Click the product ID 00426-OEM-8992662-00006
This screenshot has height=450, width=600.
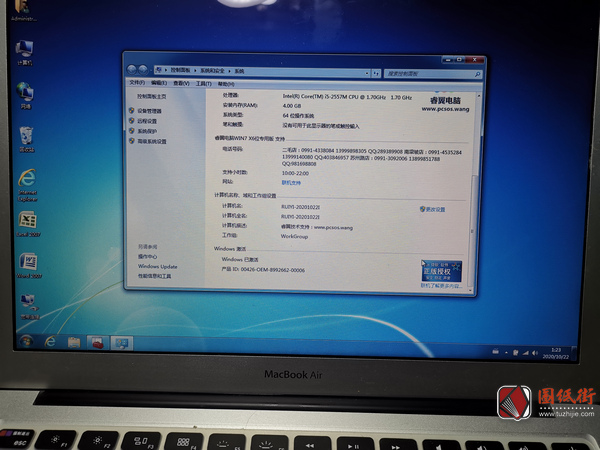263,270
